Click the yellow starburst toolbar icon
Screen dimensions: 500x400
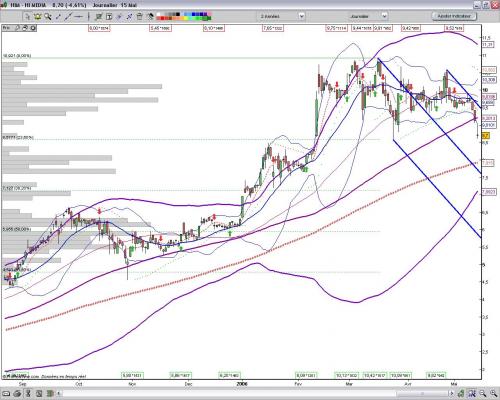(37, 16)
